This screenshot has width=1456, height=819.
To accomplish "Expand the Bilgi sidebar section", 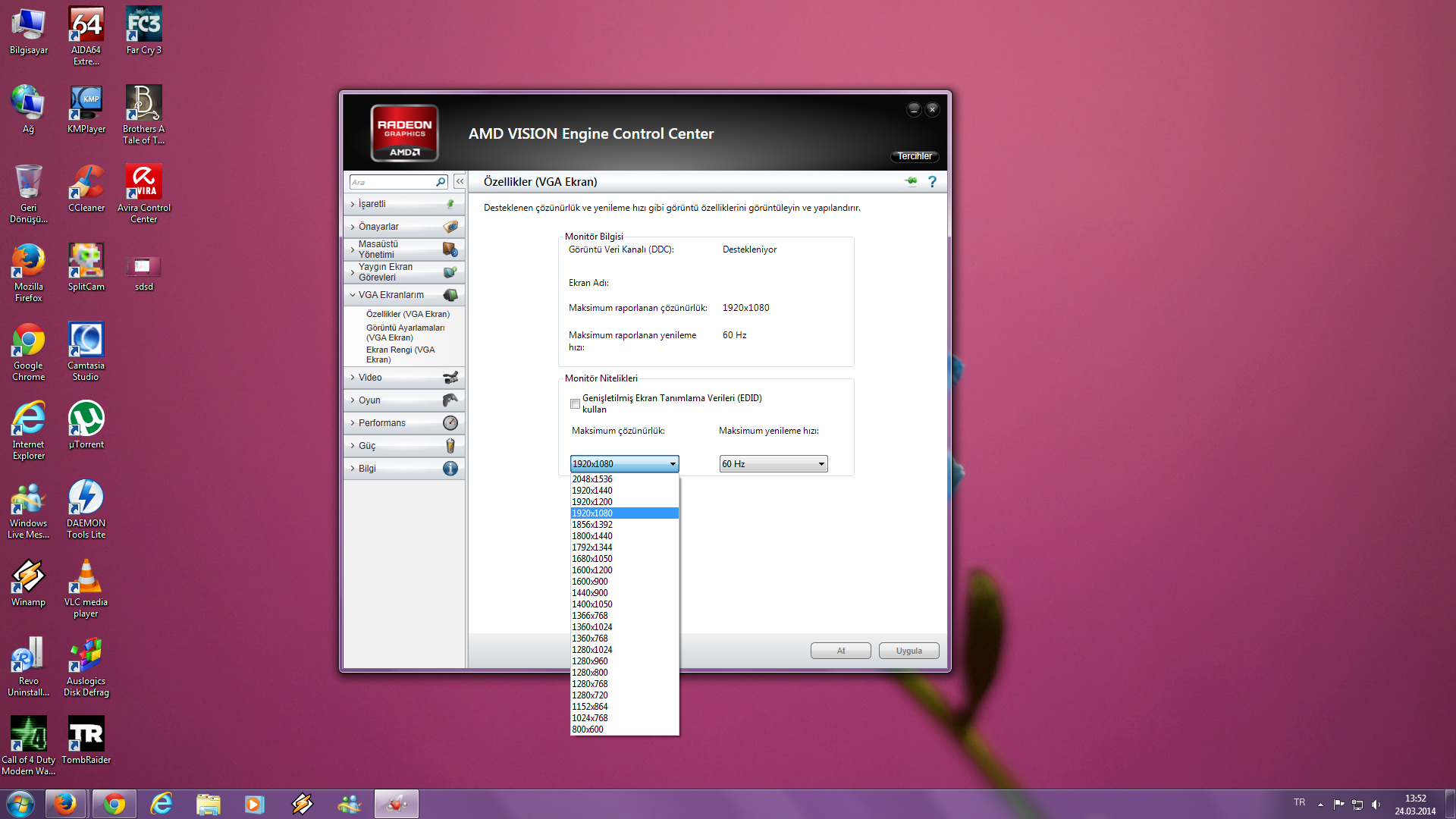I will coord(404,469).
